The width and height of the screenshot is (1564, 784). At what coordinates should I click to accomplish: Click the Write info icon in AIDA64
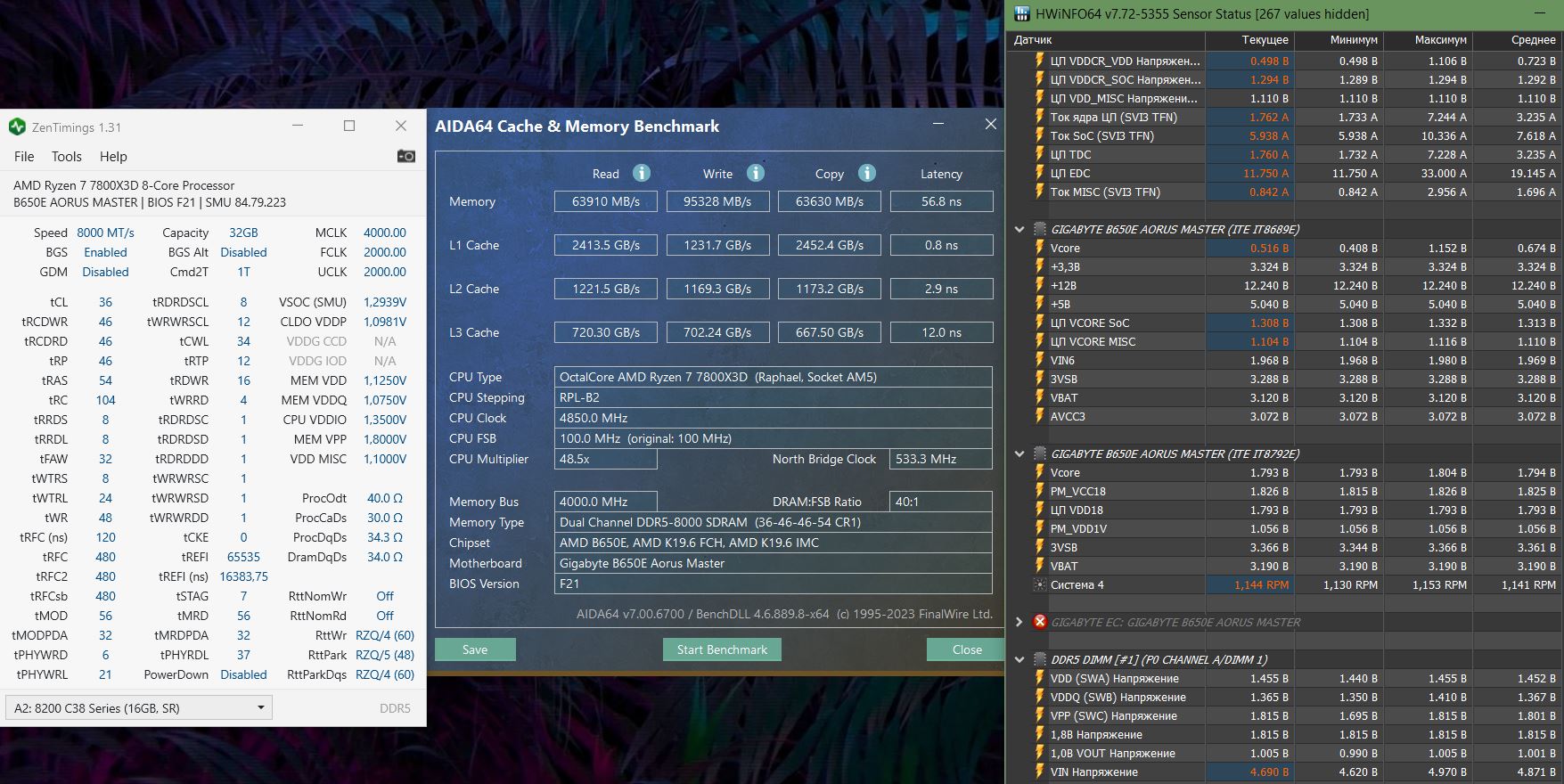click(755, 173)
